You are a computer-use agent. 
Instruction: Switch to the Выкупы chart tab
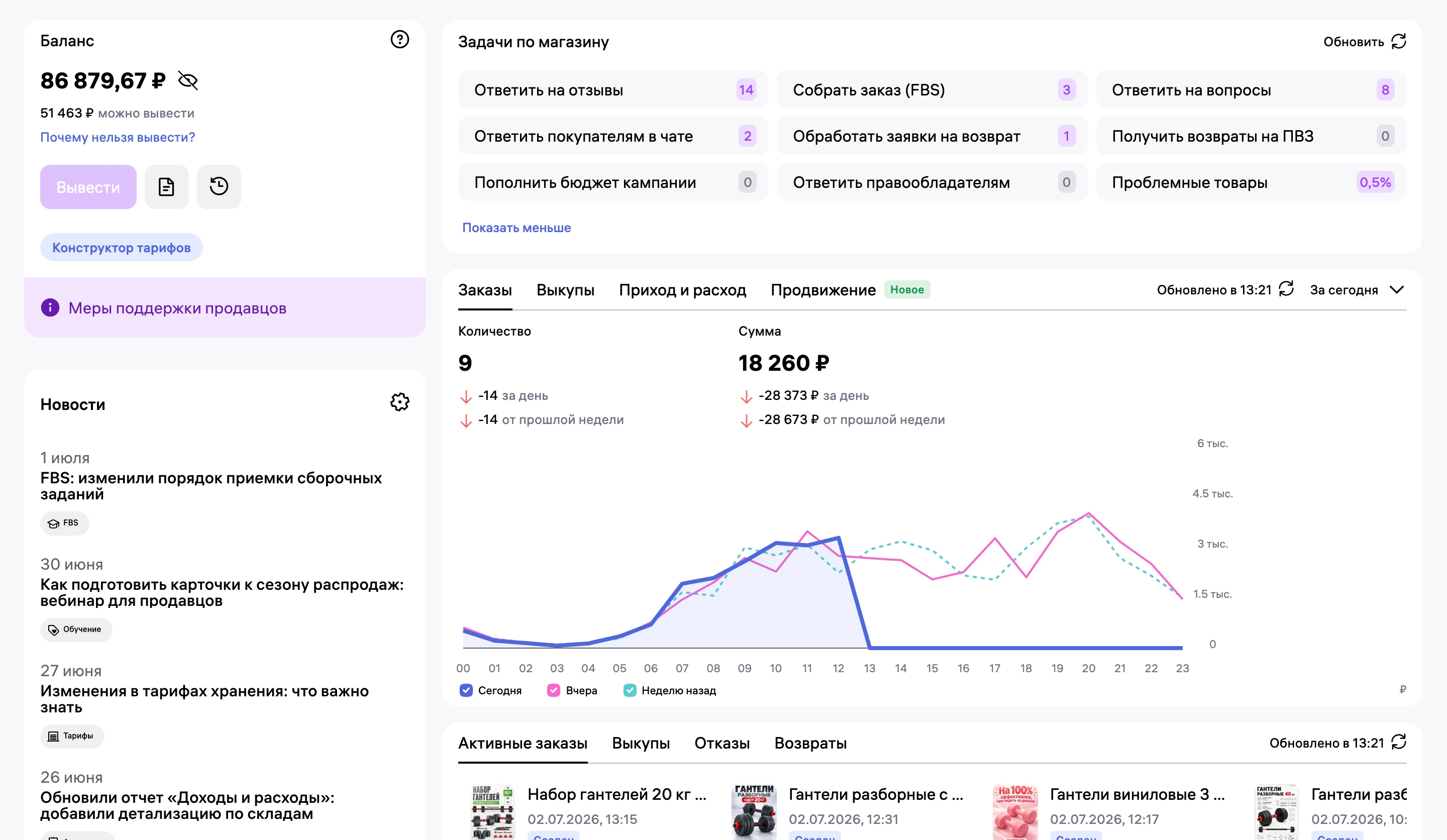(x=565, y=290)
